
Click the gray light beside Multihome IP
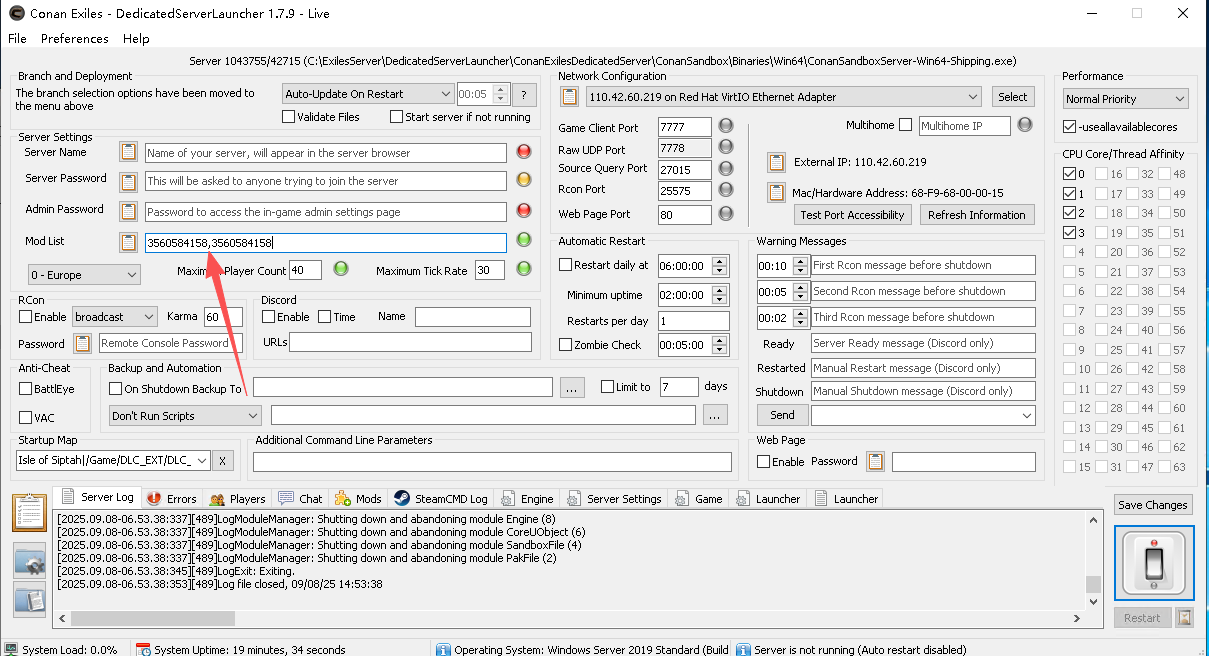tap(1025, 125)
